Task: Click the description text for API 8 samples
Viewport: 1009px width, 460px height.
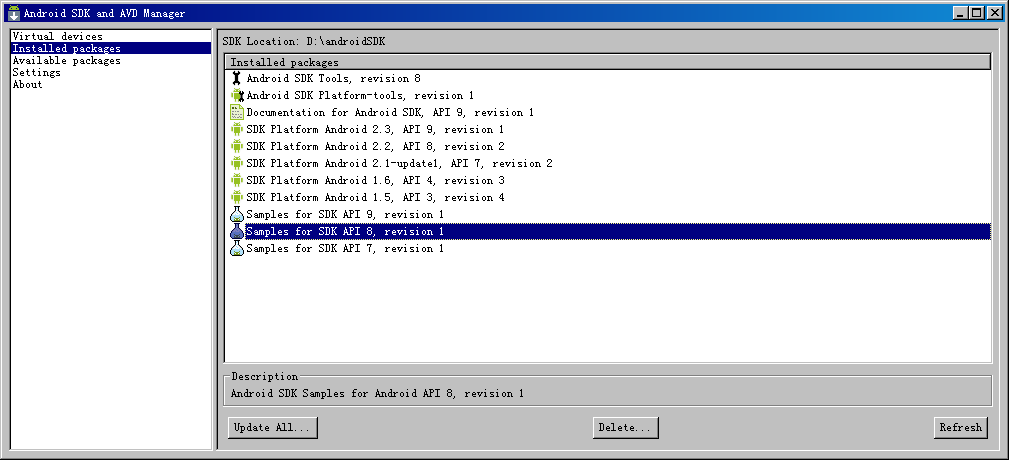Action: (377, 393)
